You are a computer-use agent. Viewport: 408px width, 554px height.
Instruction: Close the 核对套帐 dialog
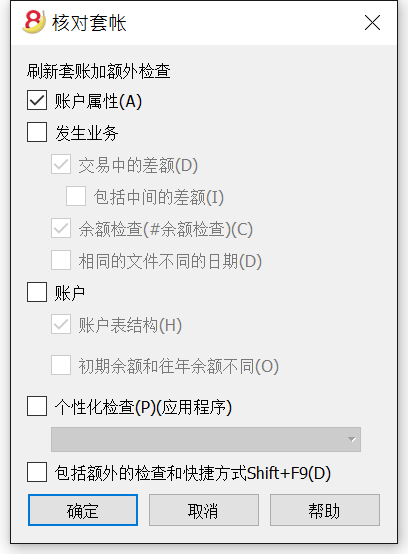(x=372, y=23)
